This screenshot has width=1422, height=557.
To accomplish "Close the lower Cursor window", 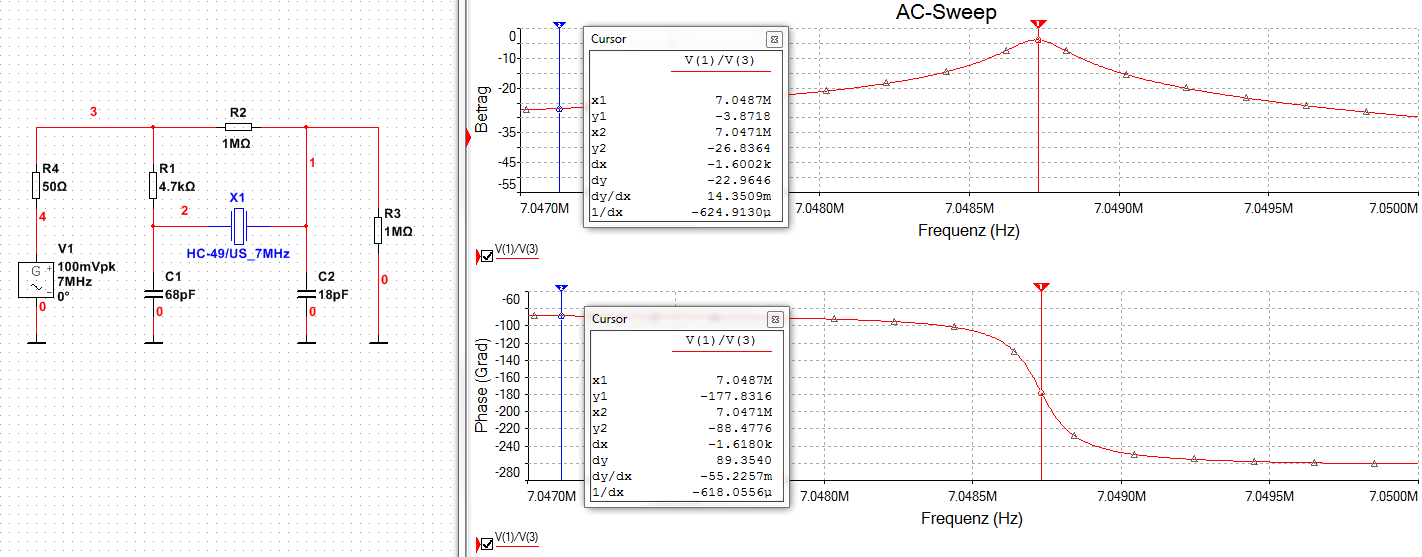I will (x=774, y=319).
